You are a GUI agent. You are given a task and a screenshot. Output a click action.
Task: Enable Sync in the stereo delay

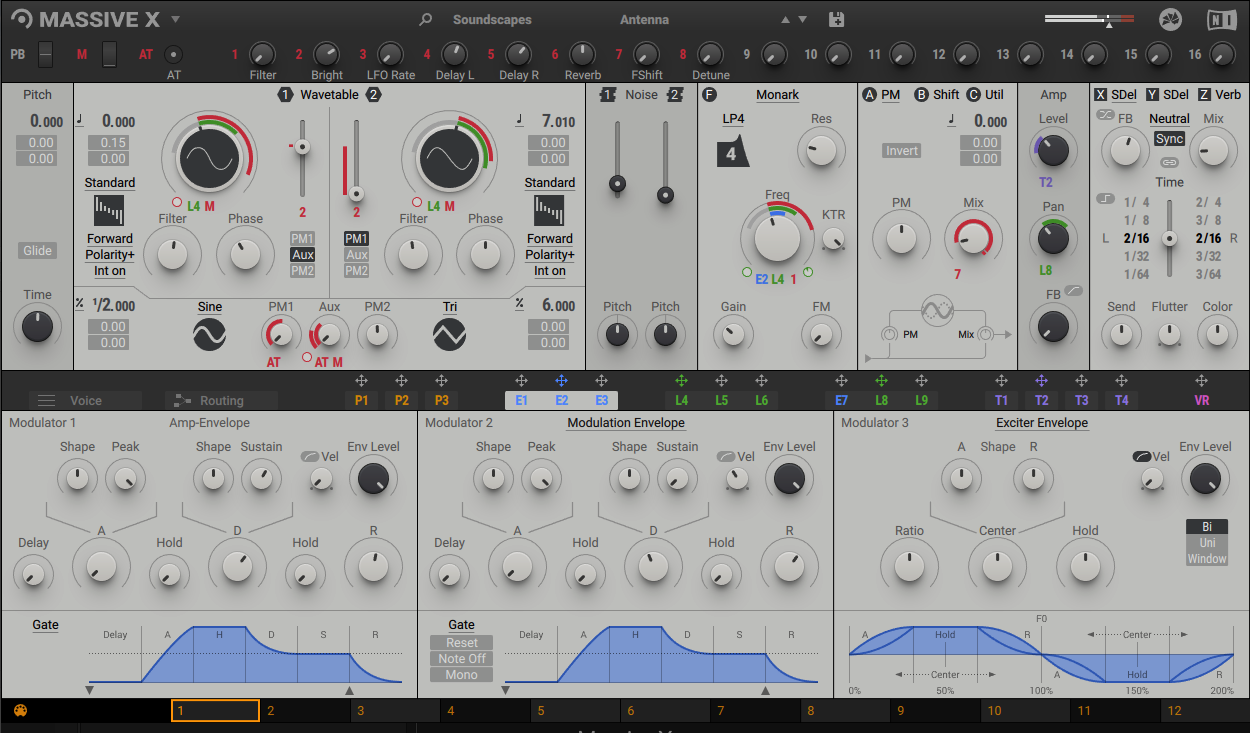pos(1168,139)
